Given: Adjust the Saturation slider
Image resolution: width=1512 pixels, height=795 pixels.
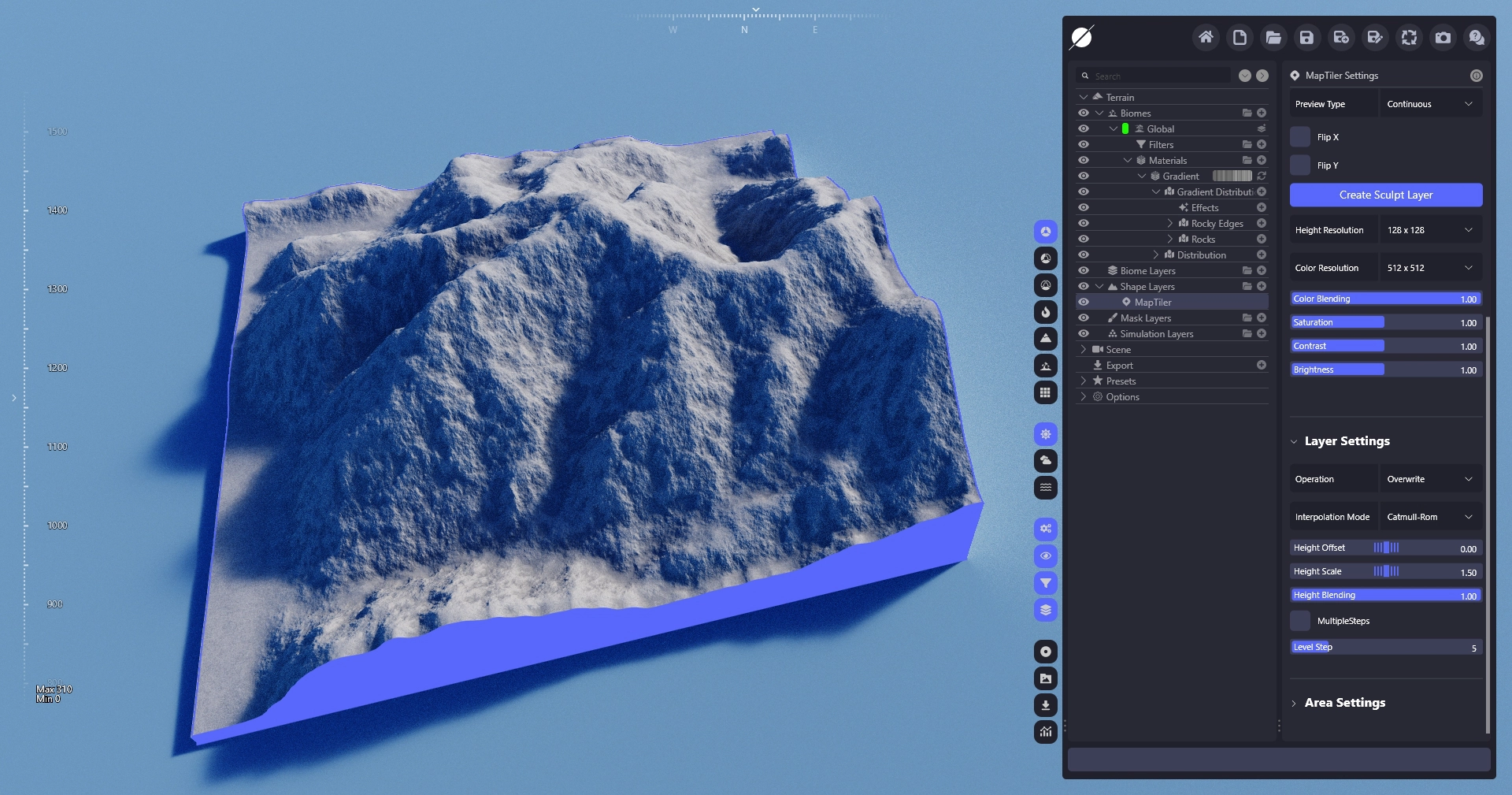Looking at the screenshot, I should coord(1385,322).
